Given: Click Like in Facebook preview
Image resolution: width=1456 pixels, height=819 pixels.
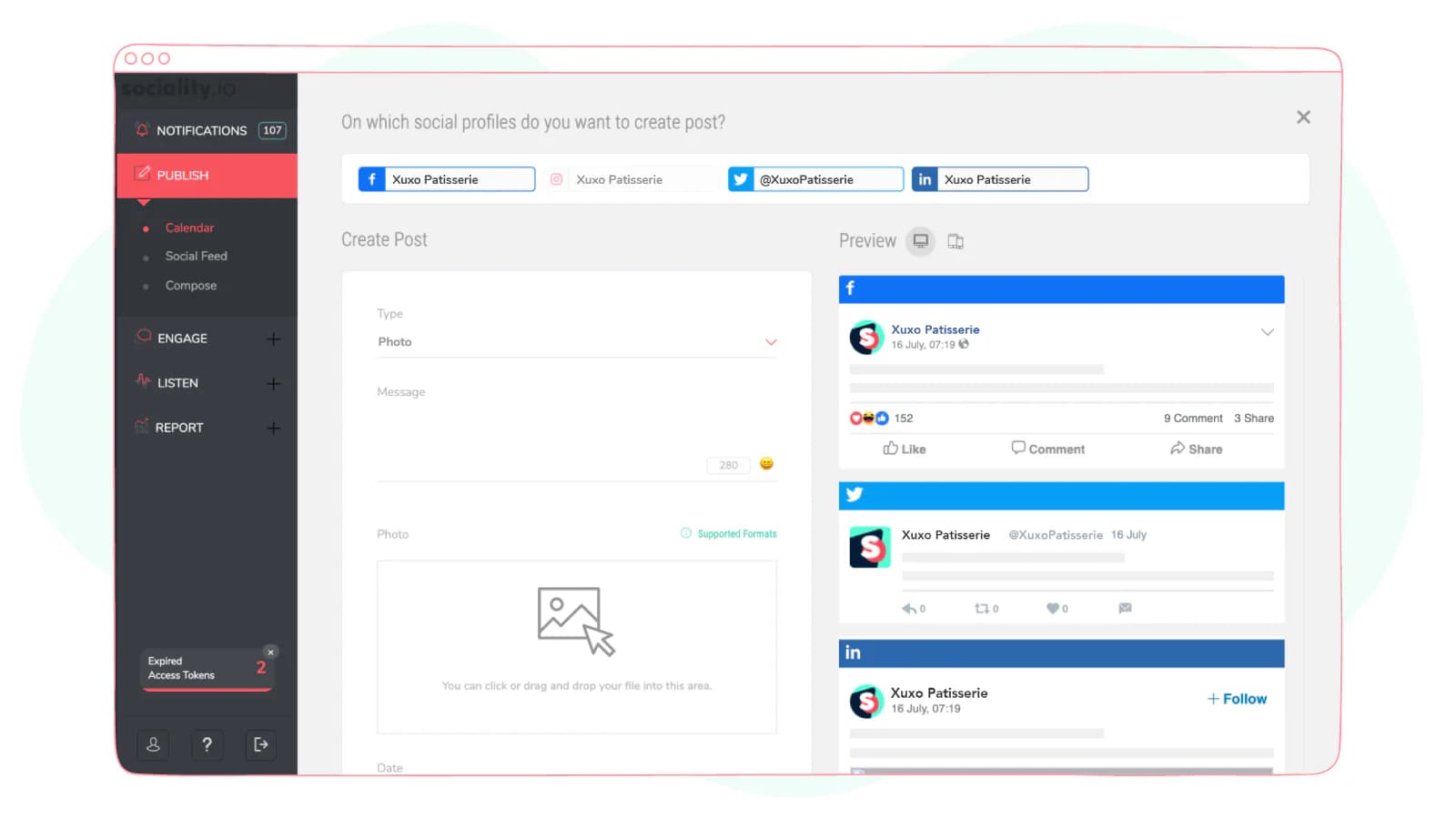Looking at the screenshot, I should [x=905, y=449].
